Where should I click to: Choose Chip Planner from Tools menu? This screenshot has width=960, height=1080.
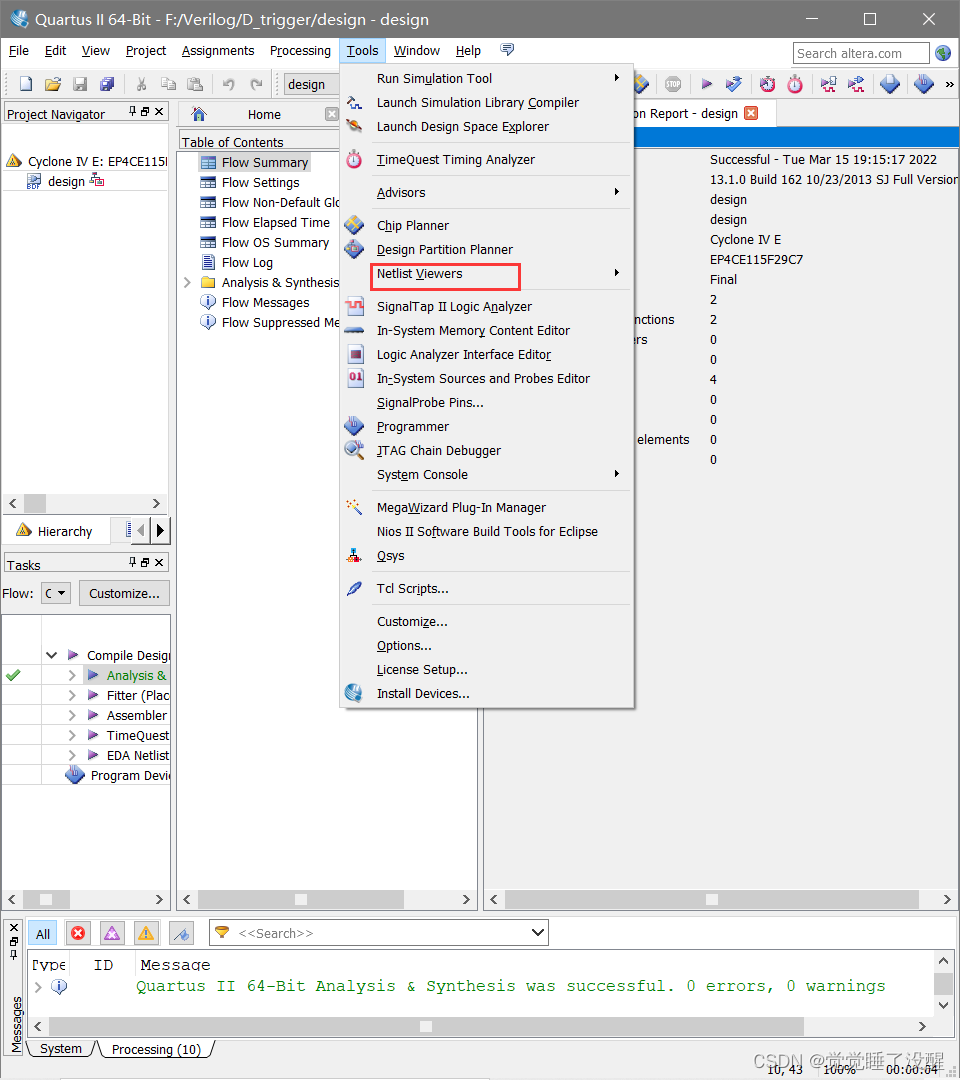[x=487, y=226]
